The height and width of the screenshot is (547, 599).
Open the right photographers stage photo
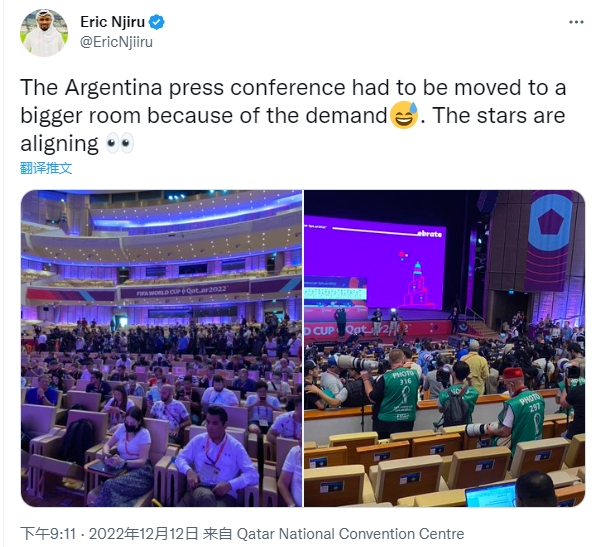point(444,348)
